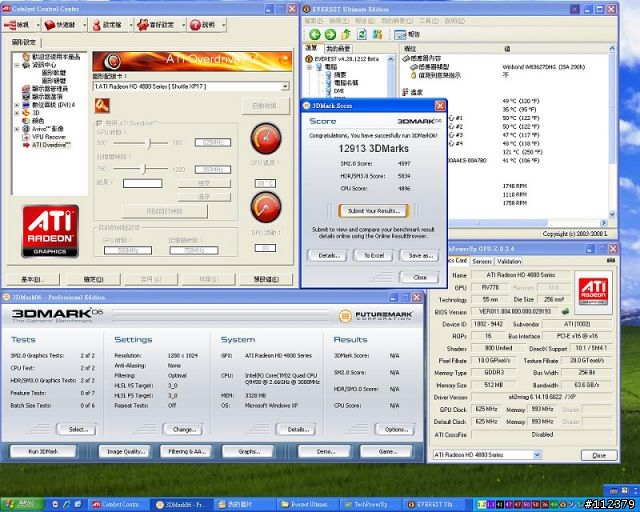
Task: Open the 喜好設定 preferences toolbar button
Action: (156, 25)
